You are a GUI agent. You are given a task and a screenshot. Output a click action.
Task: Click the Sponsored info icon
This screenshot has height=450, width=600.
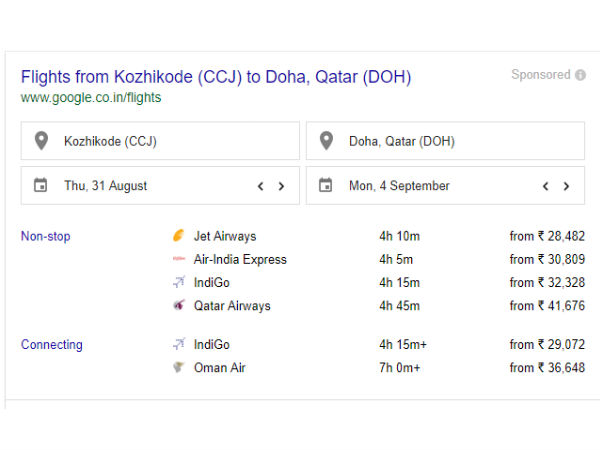(x=580, y=75)
